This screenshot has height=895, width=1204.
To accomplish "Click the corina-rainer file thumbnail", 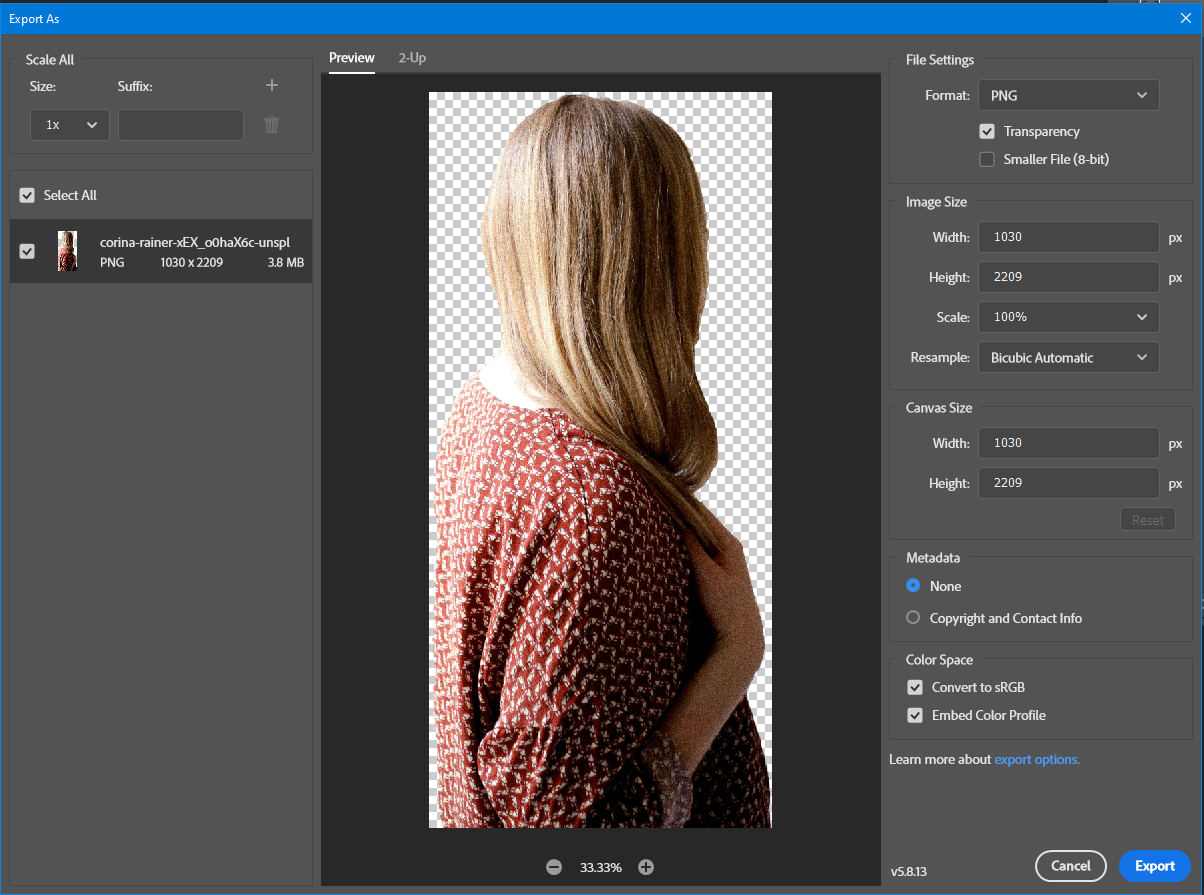I will (67, 251).
